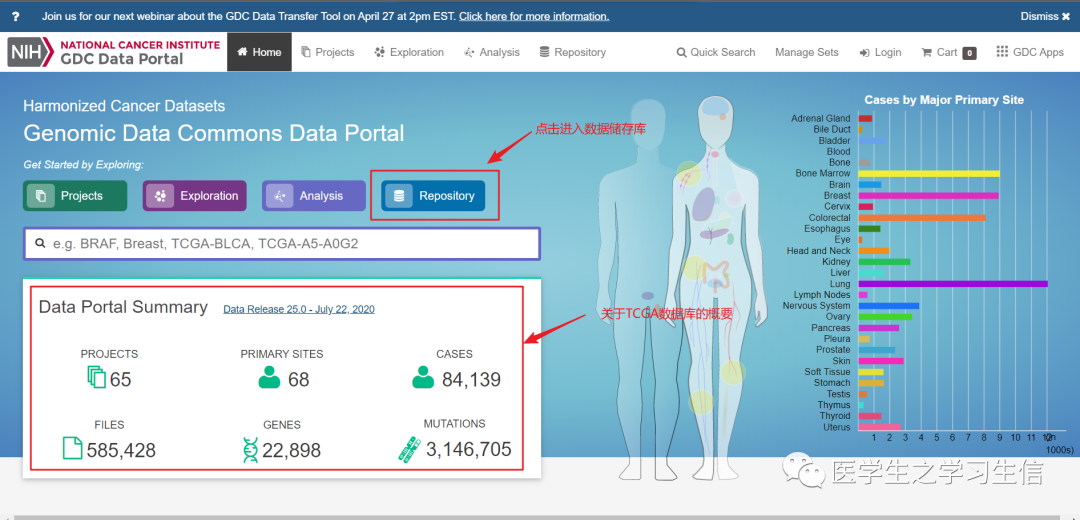
Task: Click the Adrenal Gland label in chart
Action: point(820,118)
